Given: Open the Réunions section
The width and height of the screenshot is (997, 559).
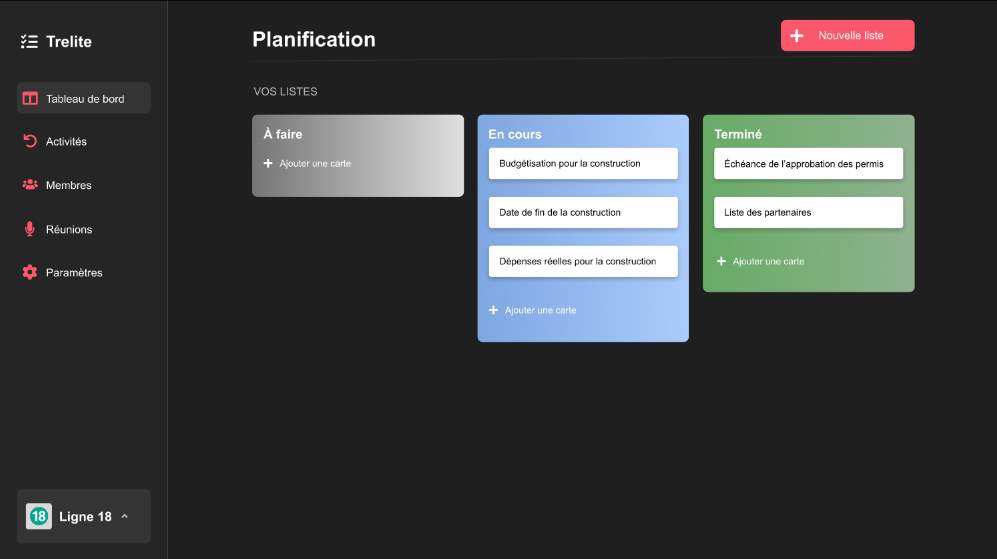Looking at the screenshot, I should coord(68,230).
